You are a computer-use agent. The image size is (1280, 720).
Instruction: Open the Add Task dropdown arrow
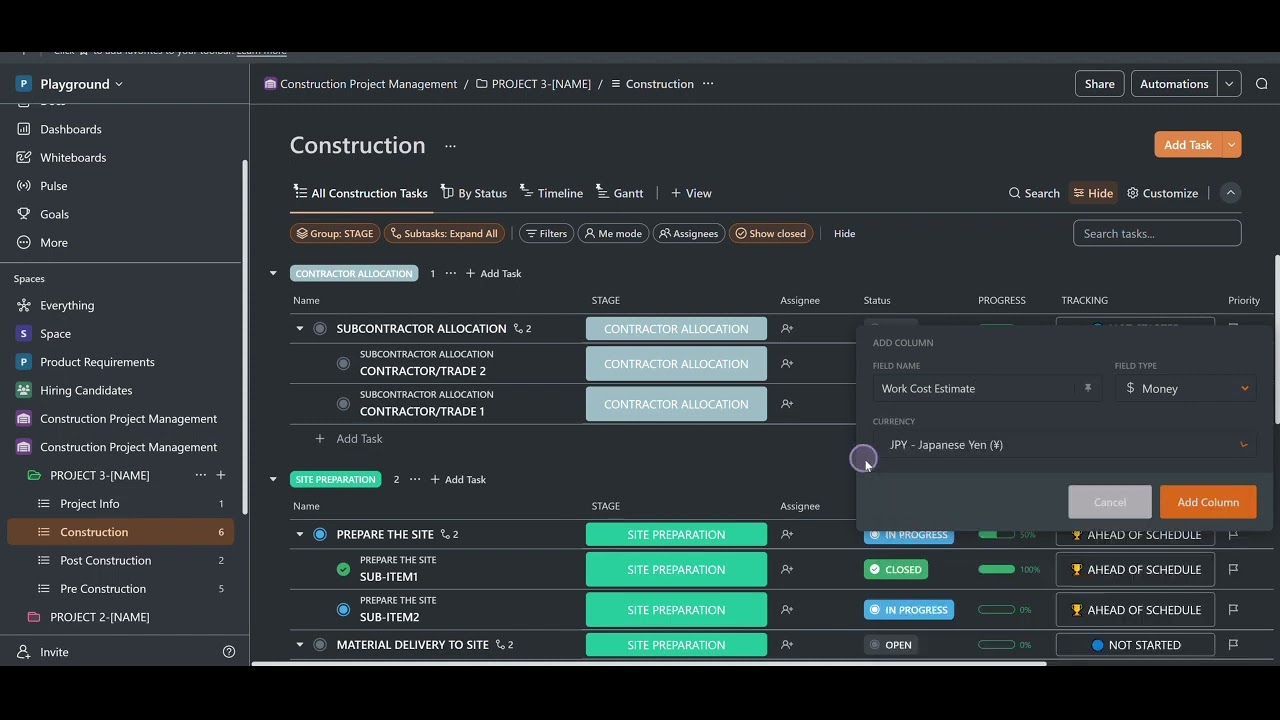pyautogui.click(x=1232, y=145)
